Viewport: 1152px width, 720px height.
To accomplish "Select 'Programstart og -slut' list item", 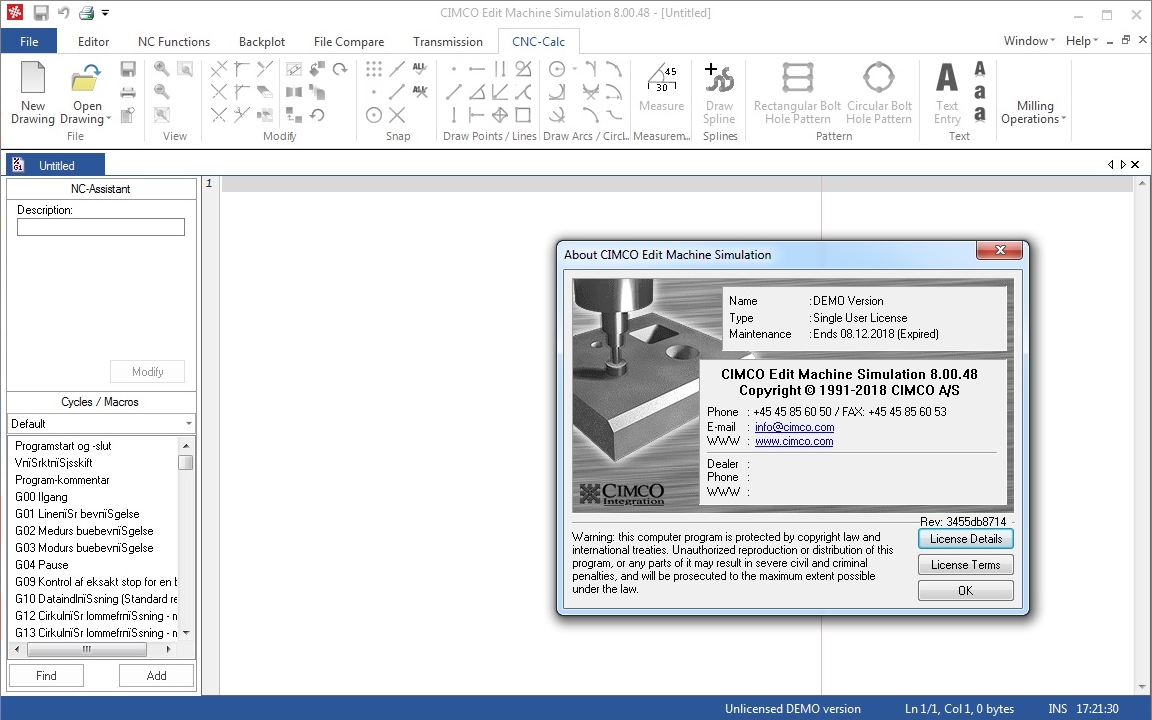I will coord(63,446).
